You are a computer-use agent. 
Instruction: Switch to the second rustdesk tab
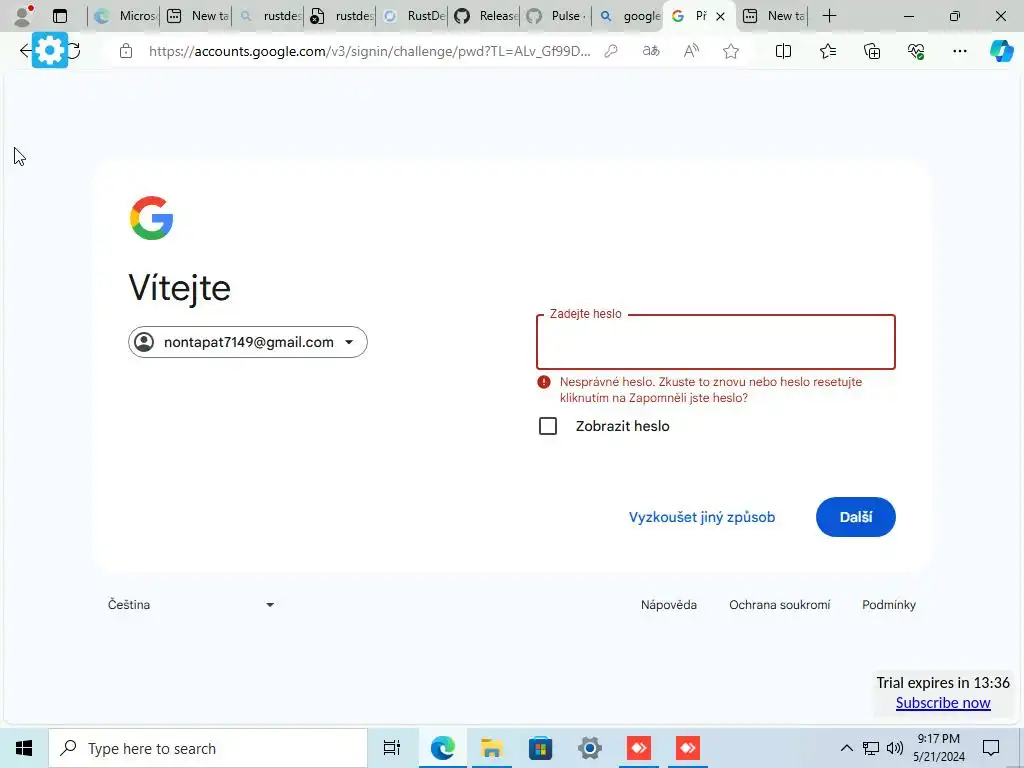point(340,16)
